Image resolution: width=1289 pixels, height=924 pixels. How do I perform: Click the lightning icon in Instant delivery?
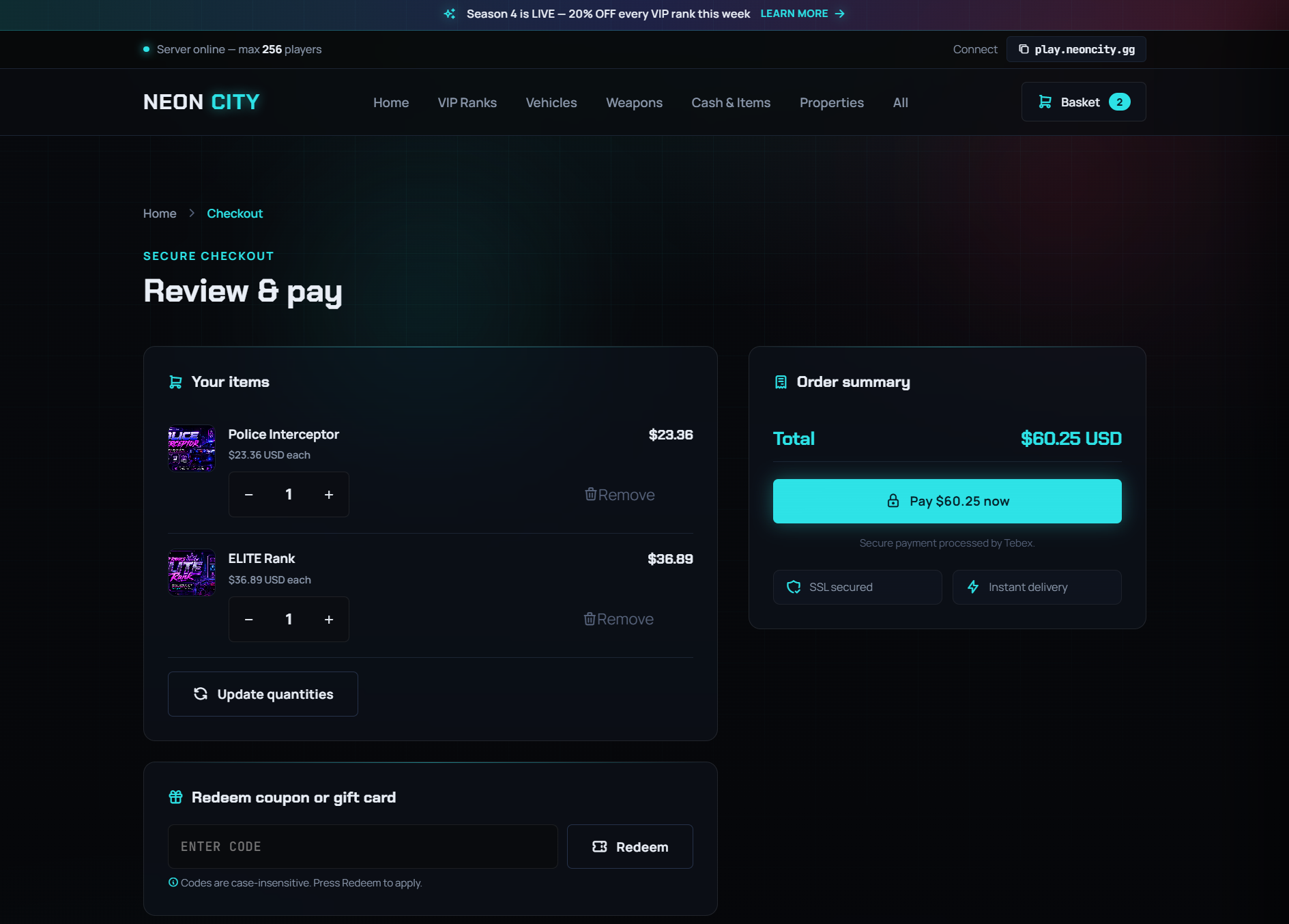(x=973, y=587)
